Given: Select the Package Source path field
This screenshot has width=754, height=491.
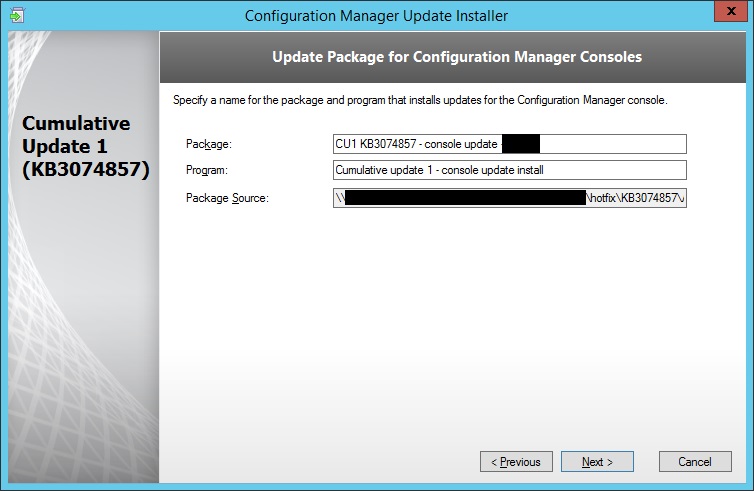Looking at the screenshot, I should 510,197.
